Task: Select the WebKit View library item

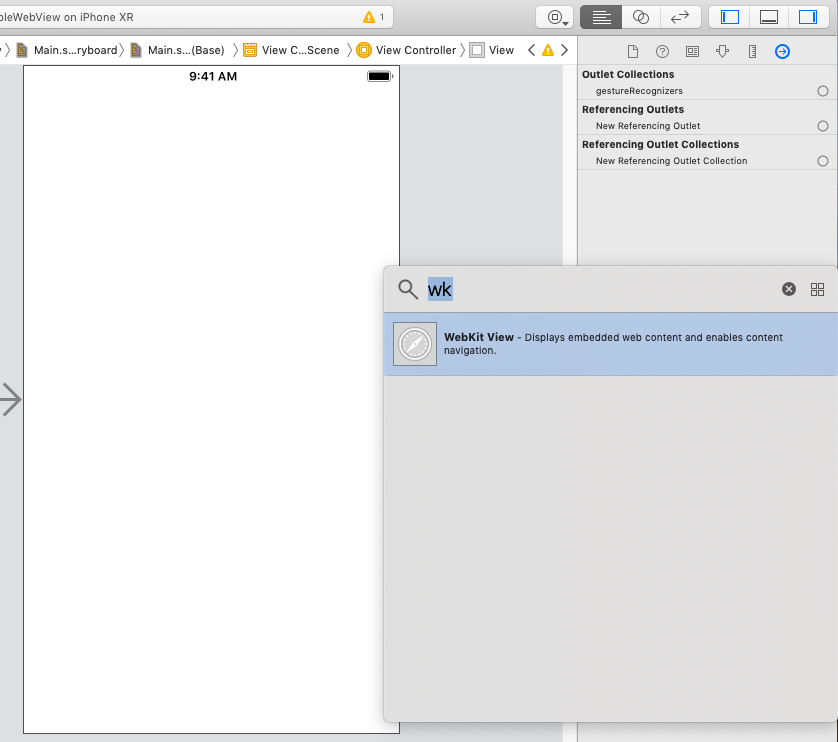Action: point(610,344)
